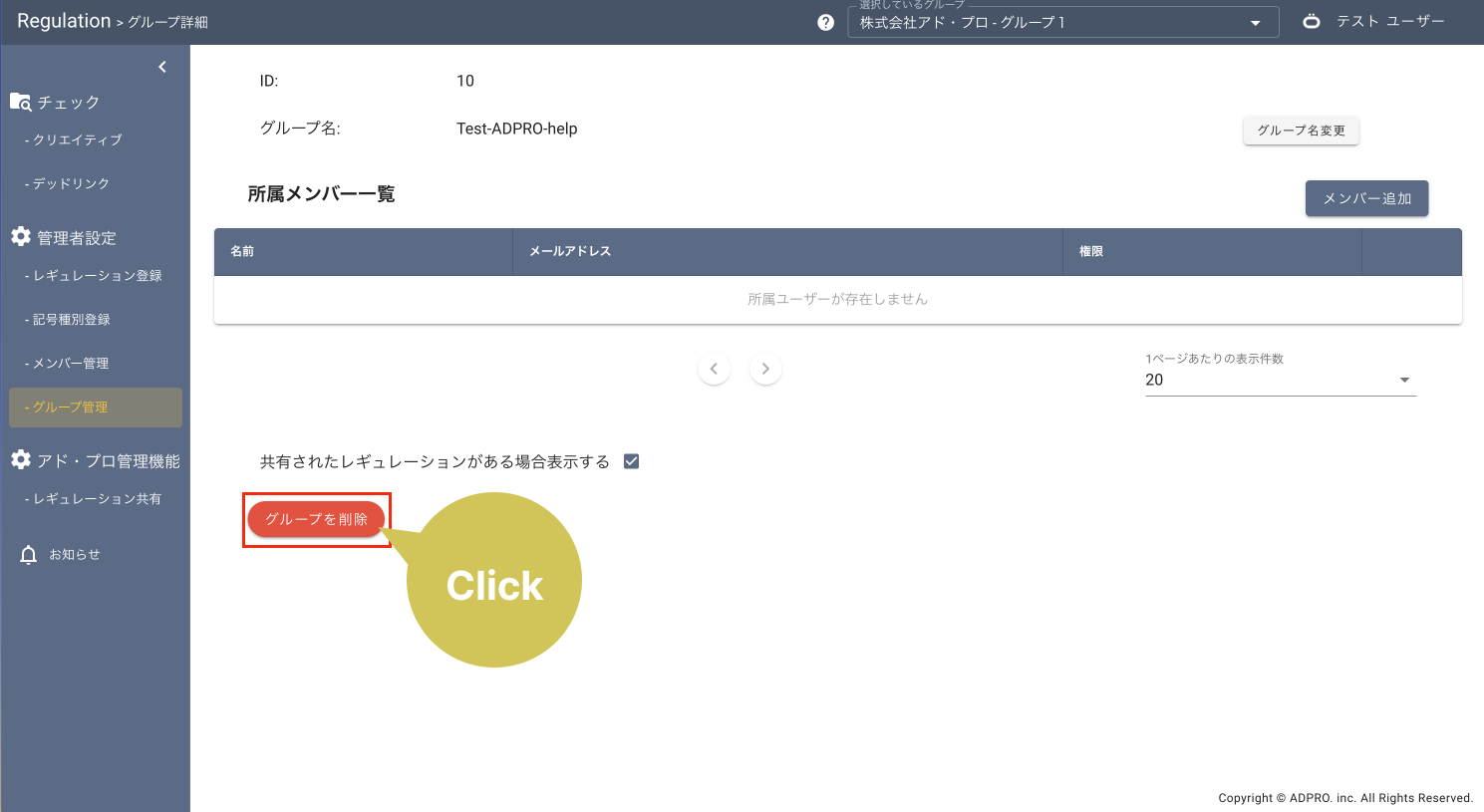Viewport: 1484px width, 812px height.
Task: Click the アド・プロ管理機能 gear icon
Action: [x=21, y=460]
